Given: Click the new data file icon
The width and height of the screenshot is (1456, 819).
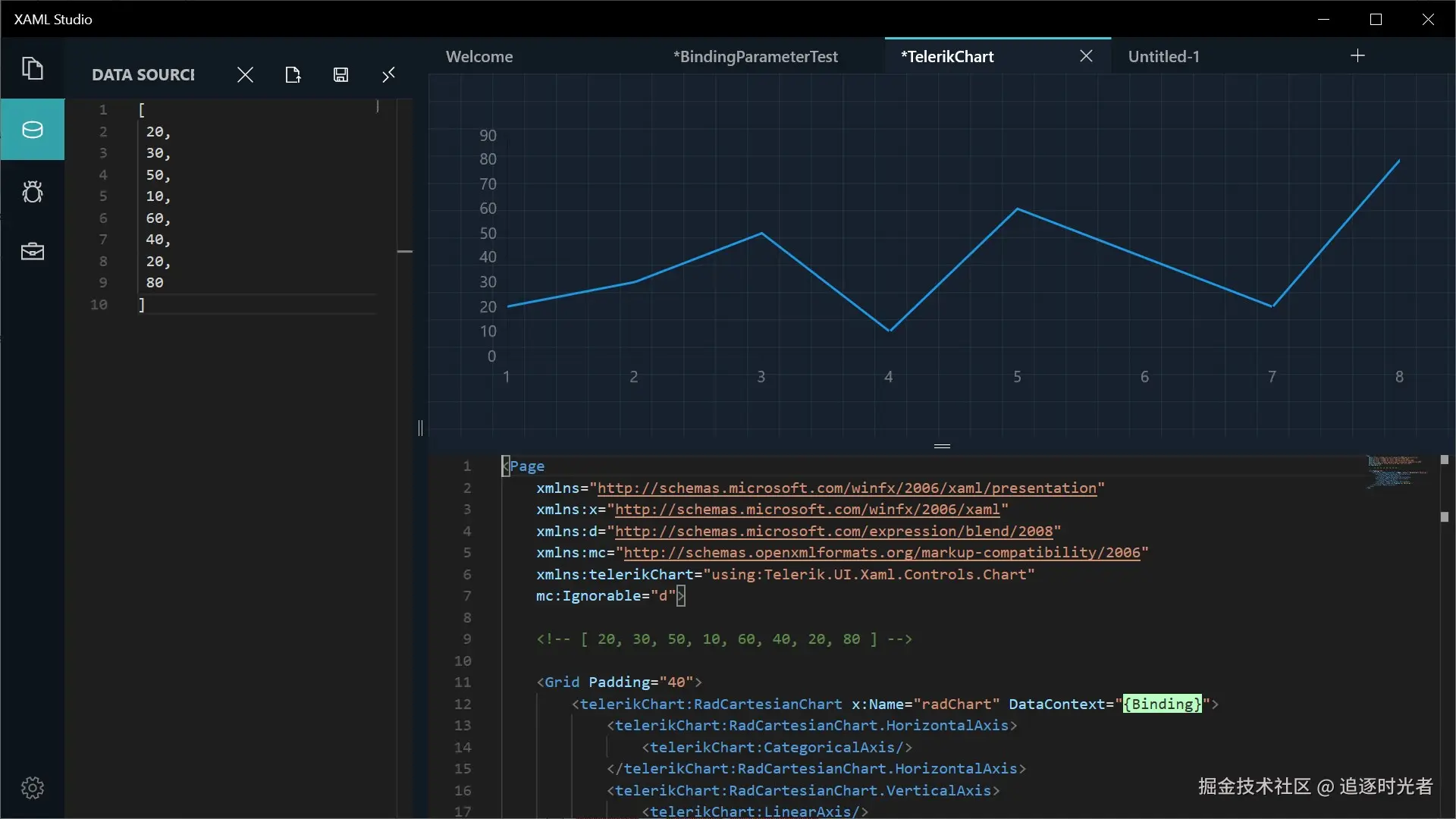Looking at the screenshot, I should (293, 74).
